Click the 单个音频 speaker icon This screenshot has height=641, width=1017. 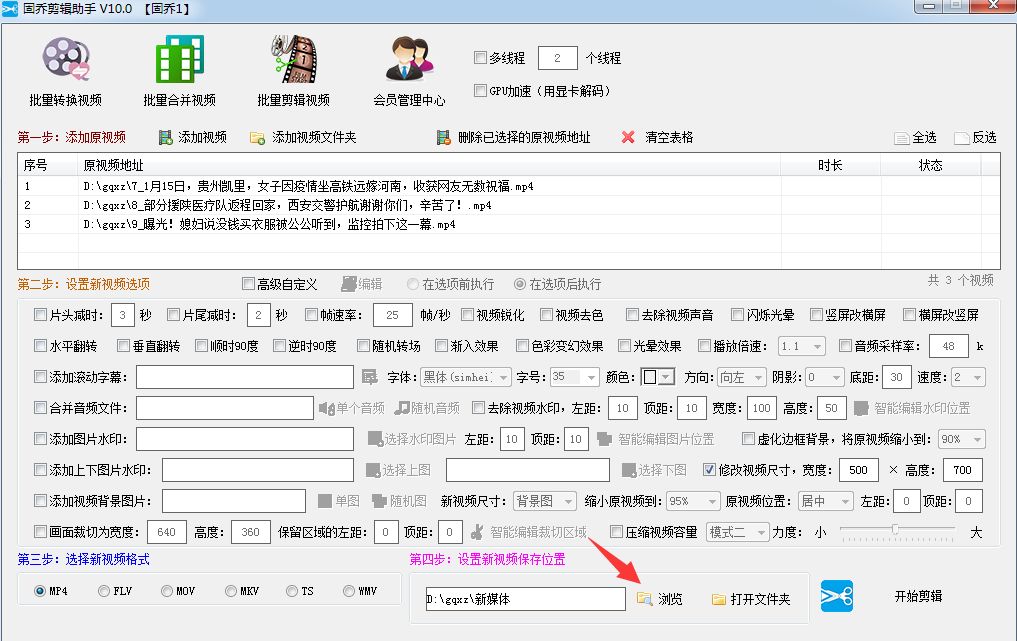pyautogui.click(x=326, y=408)
